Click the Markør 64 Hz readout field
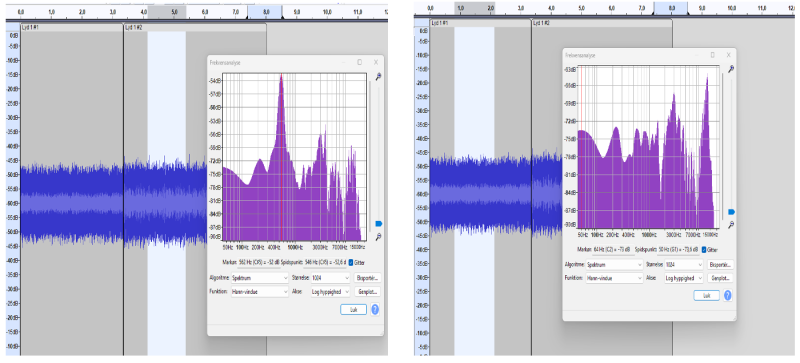 click(614, 250)
